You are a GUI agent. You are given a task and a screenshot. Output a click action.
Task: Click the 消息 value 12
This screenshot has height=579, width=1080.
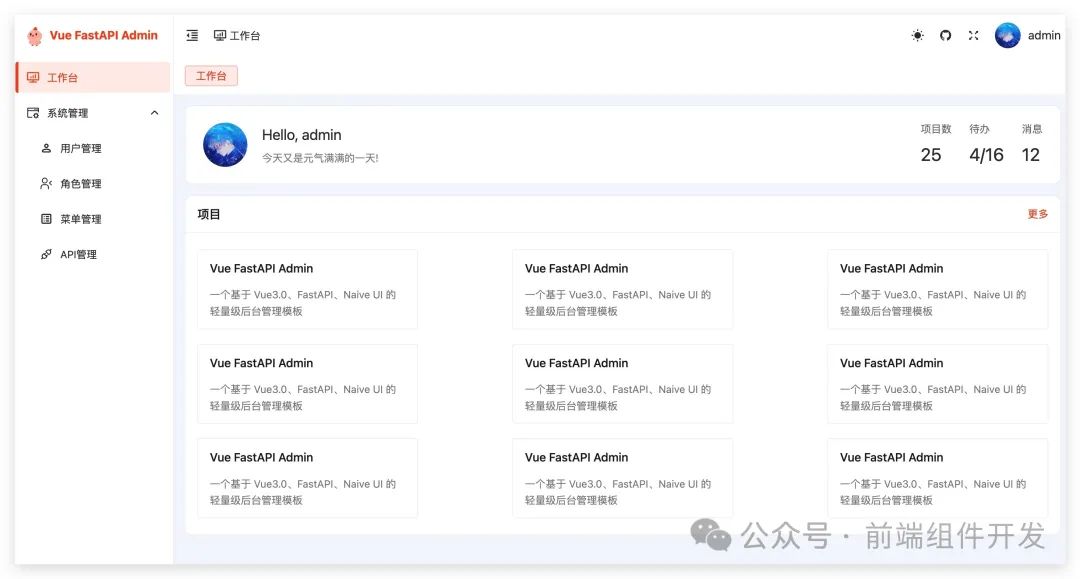(1030, 155)
